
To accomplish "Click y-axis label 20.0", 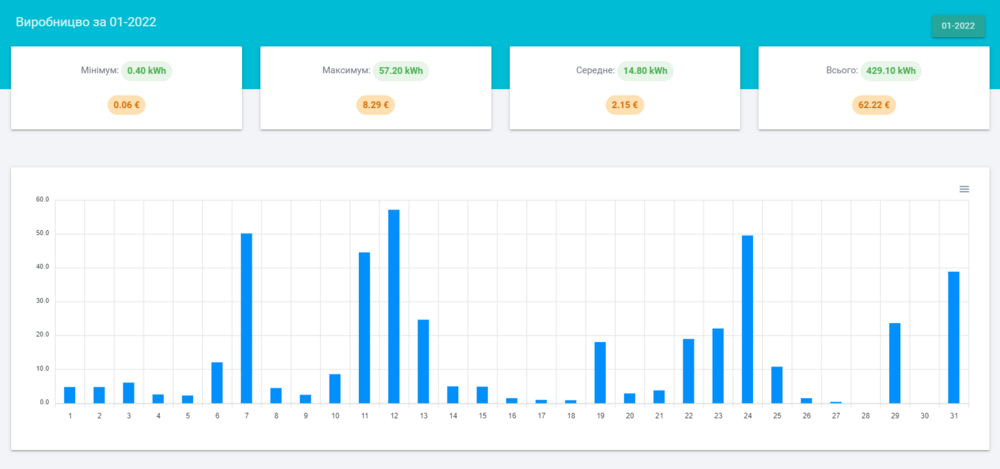I will tap(43, 335).
